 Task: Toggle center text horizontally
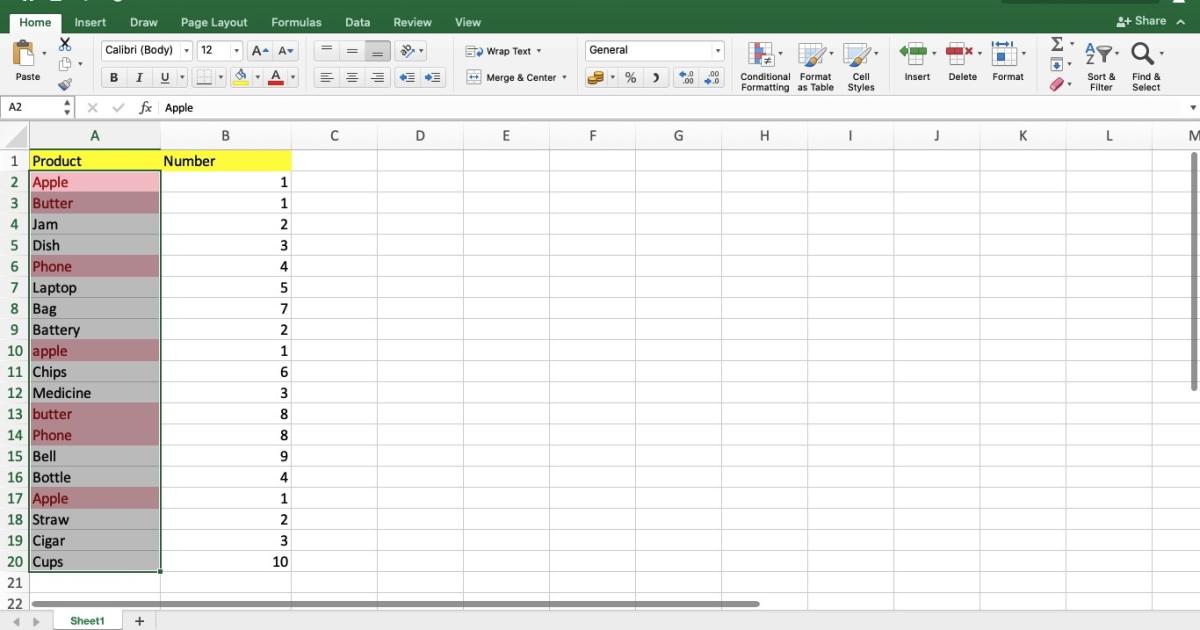[352, 77]
